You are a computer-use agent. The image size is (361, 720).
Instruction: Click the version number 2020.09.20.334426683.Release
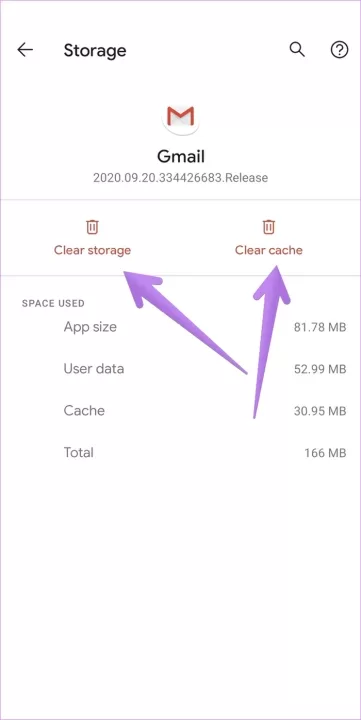[x=180, y=178]
